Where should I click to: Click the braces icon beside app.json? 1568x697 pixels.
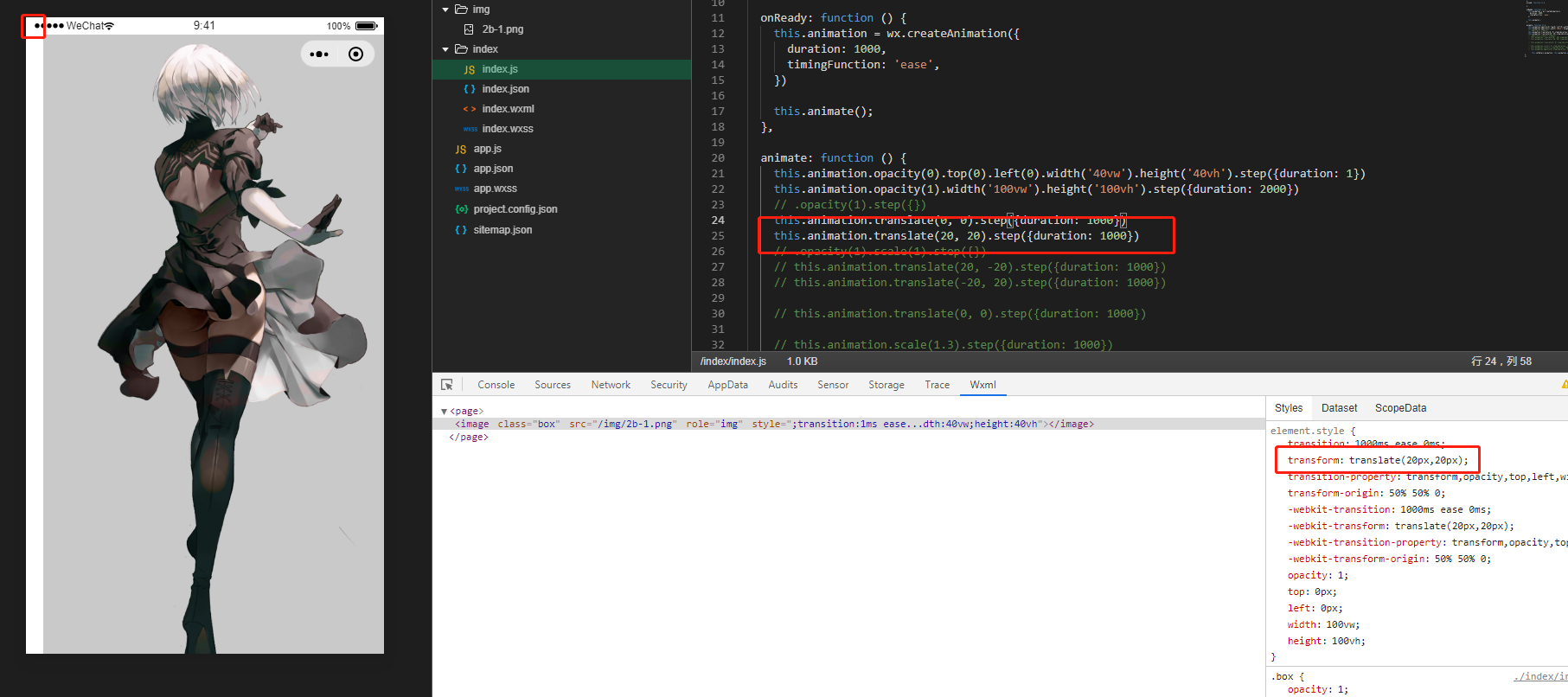click(x=461, y=169)
